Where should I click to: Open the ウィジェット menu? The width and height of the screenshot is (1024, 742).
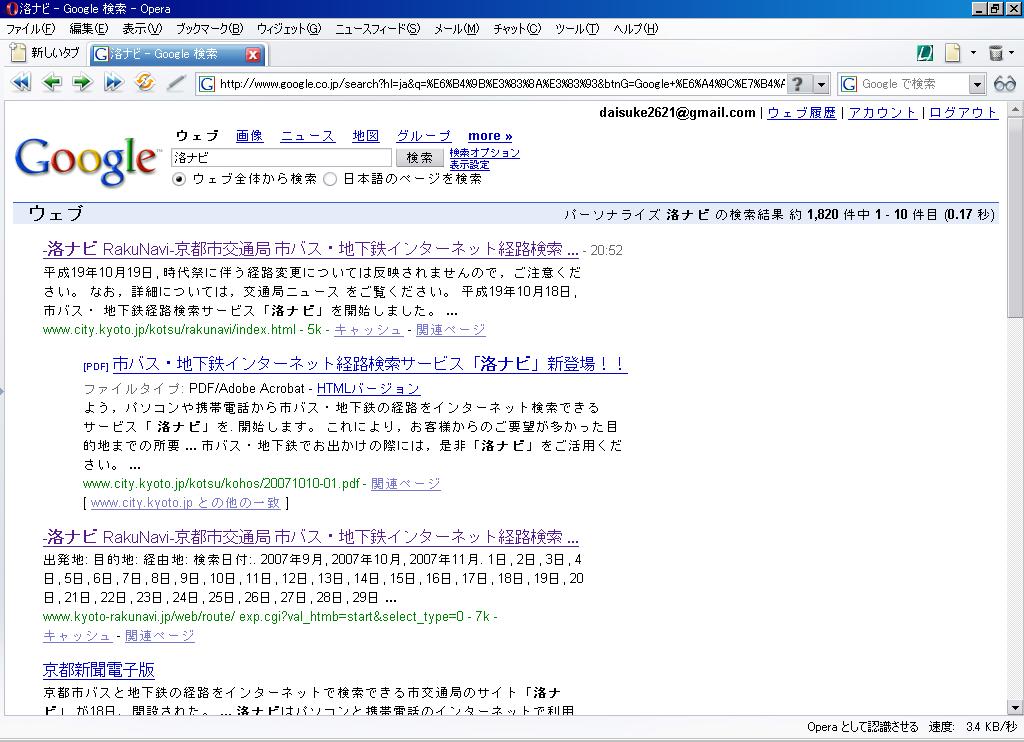click(x=289, y=29)
